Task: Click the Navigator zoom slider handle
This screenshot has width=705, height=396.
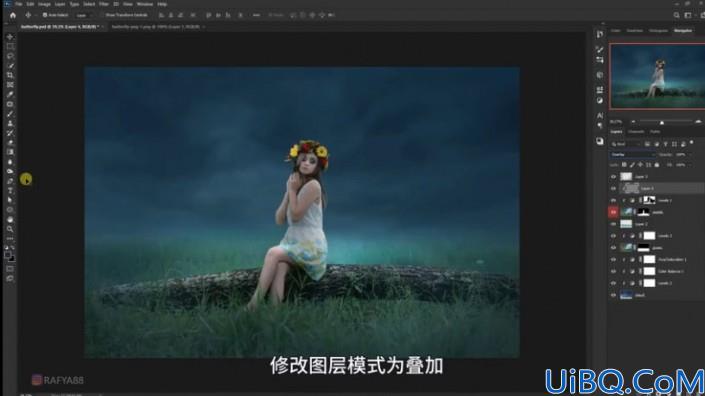Action: point(662,122)
